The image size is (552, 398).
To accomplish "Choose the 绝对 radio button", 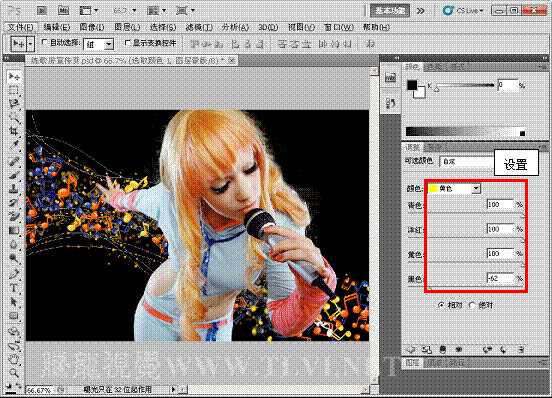I will [472, 305].
